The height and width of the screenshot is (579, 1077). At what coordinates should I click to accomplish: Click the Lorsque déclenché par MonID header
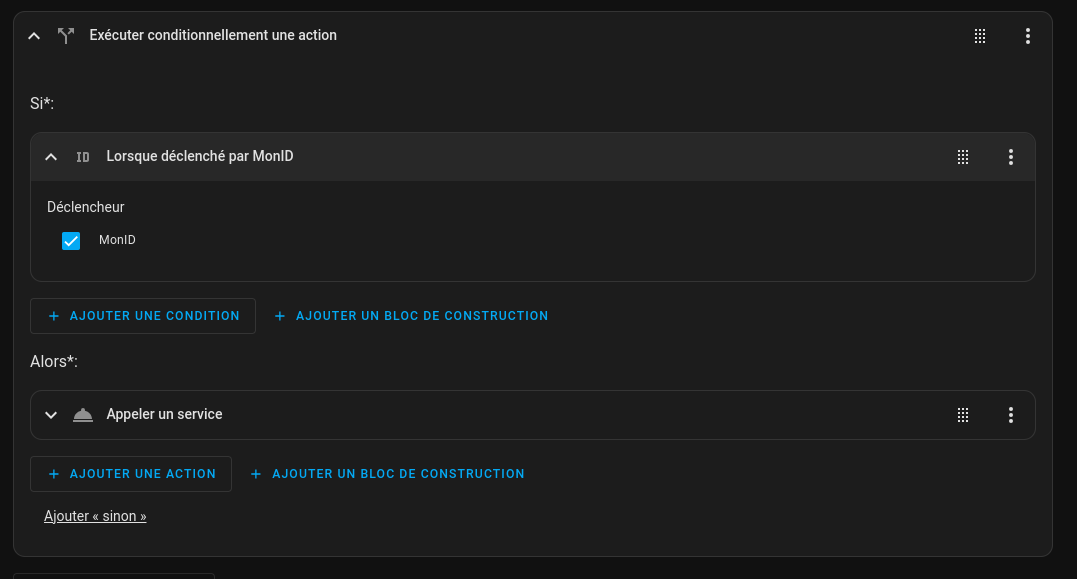coord(532,157)
